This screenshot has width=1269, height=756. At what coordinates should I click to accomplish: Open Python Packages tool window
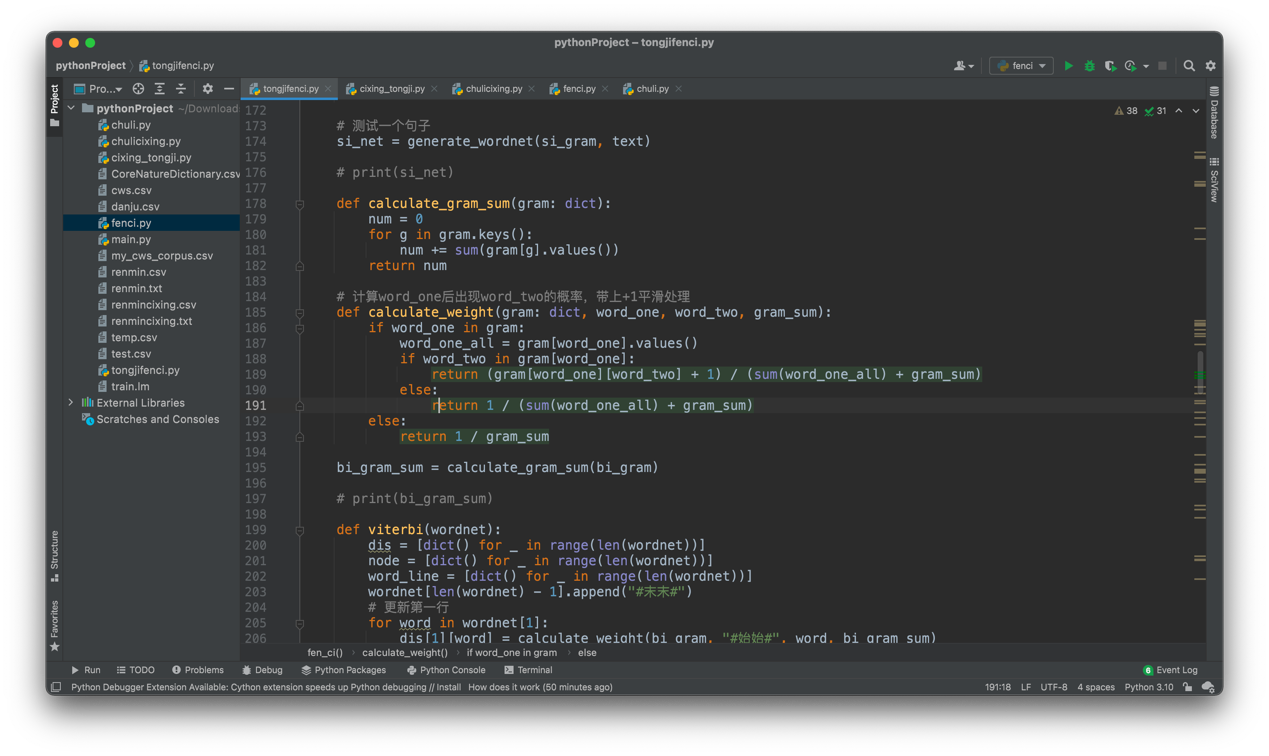point(343,670)
